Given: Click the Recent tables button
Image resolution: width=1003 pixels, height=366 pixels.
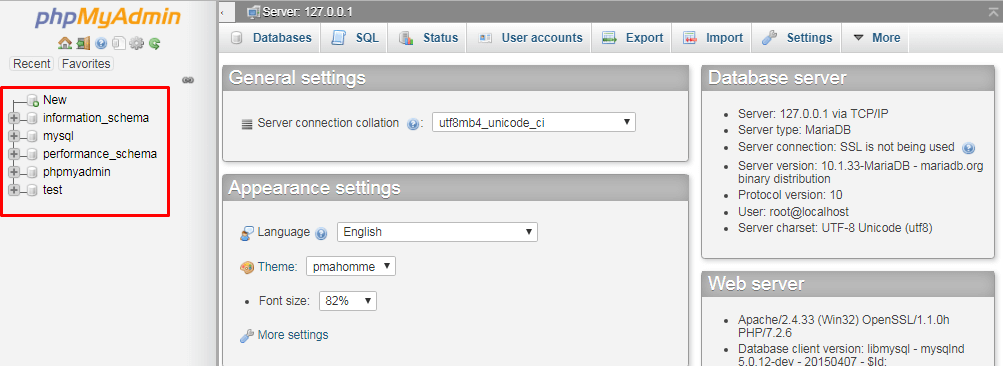Looking at the screenshot, I should point(32,63).
